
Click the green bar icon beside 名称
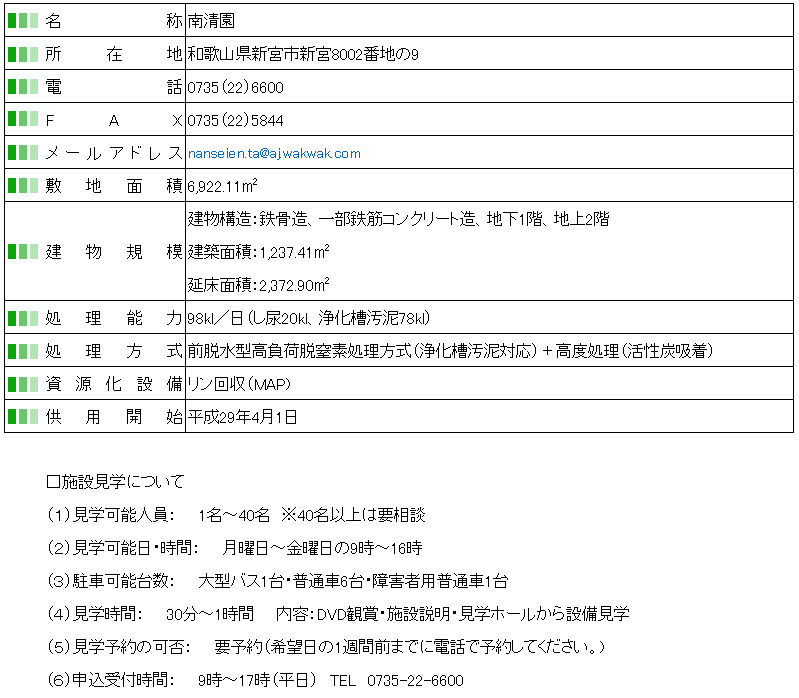pos(22,21)
